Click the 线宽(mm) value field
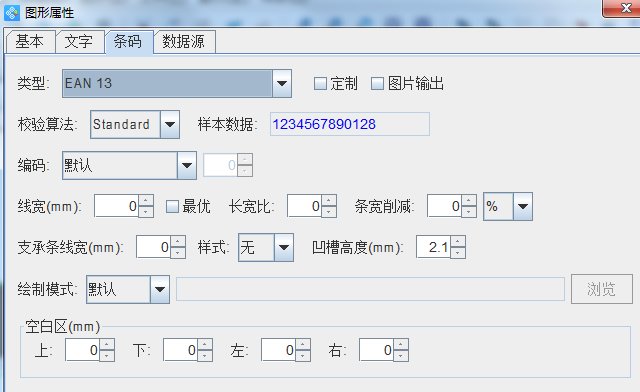640x392 pixels. click(x=116, y=206)
